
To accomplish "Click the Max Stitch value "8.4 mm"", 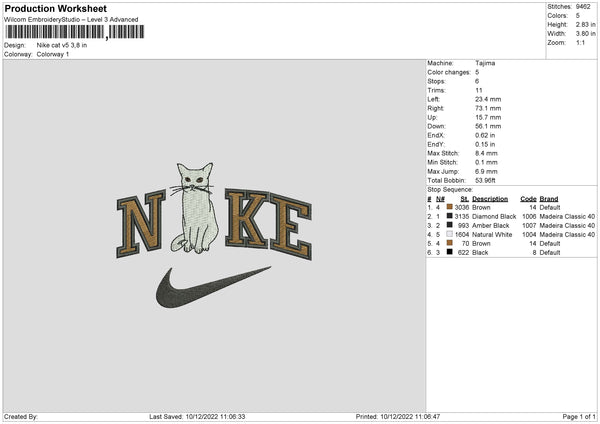I will pos(486,153).
